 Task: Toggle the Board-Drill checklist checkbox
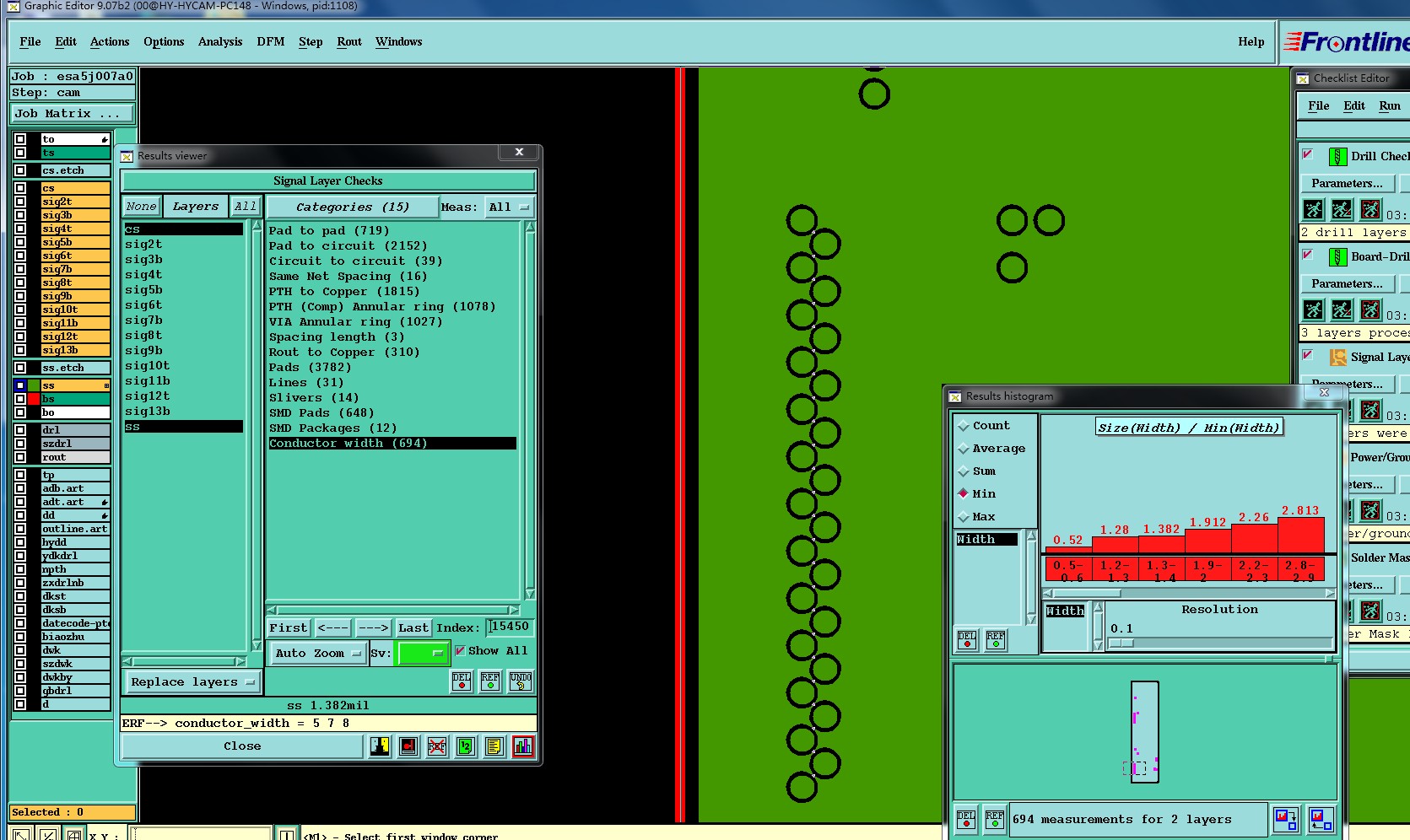click(x=1308, y=255)
